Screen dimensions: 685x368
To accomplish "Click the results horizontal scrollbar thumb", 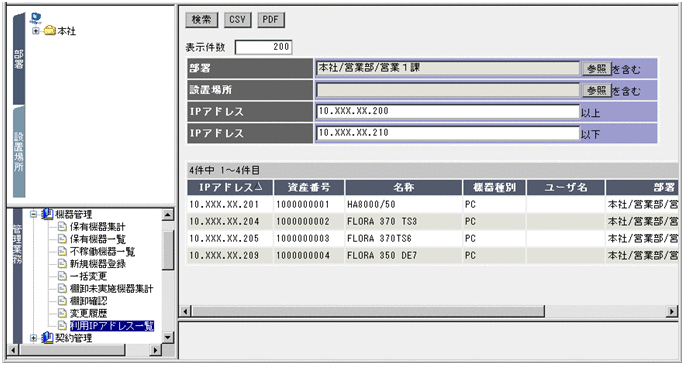I will coord(368,312).
